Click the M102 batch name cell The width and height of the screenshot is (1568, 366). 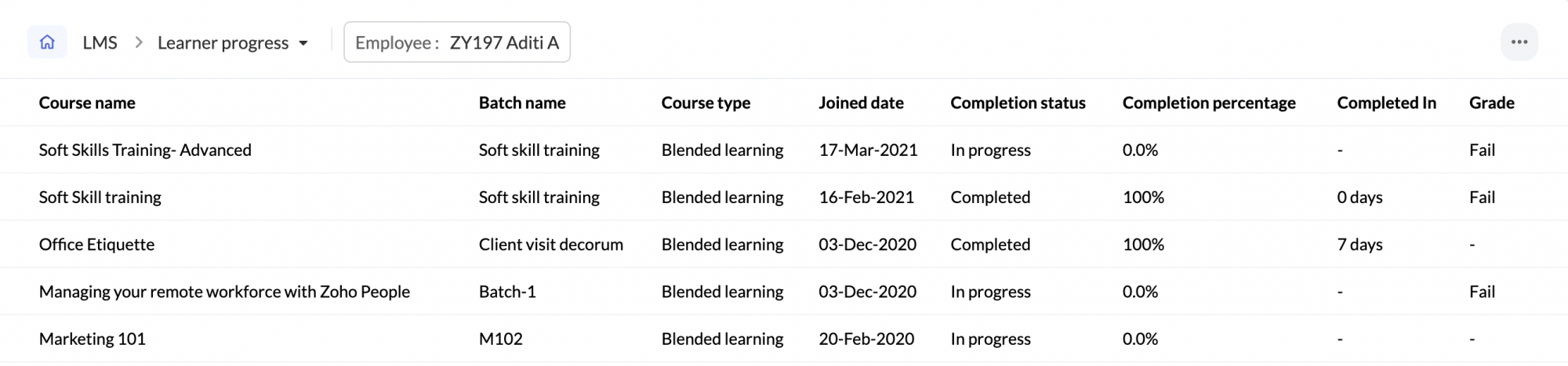click(500, 339)
